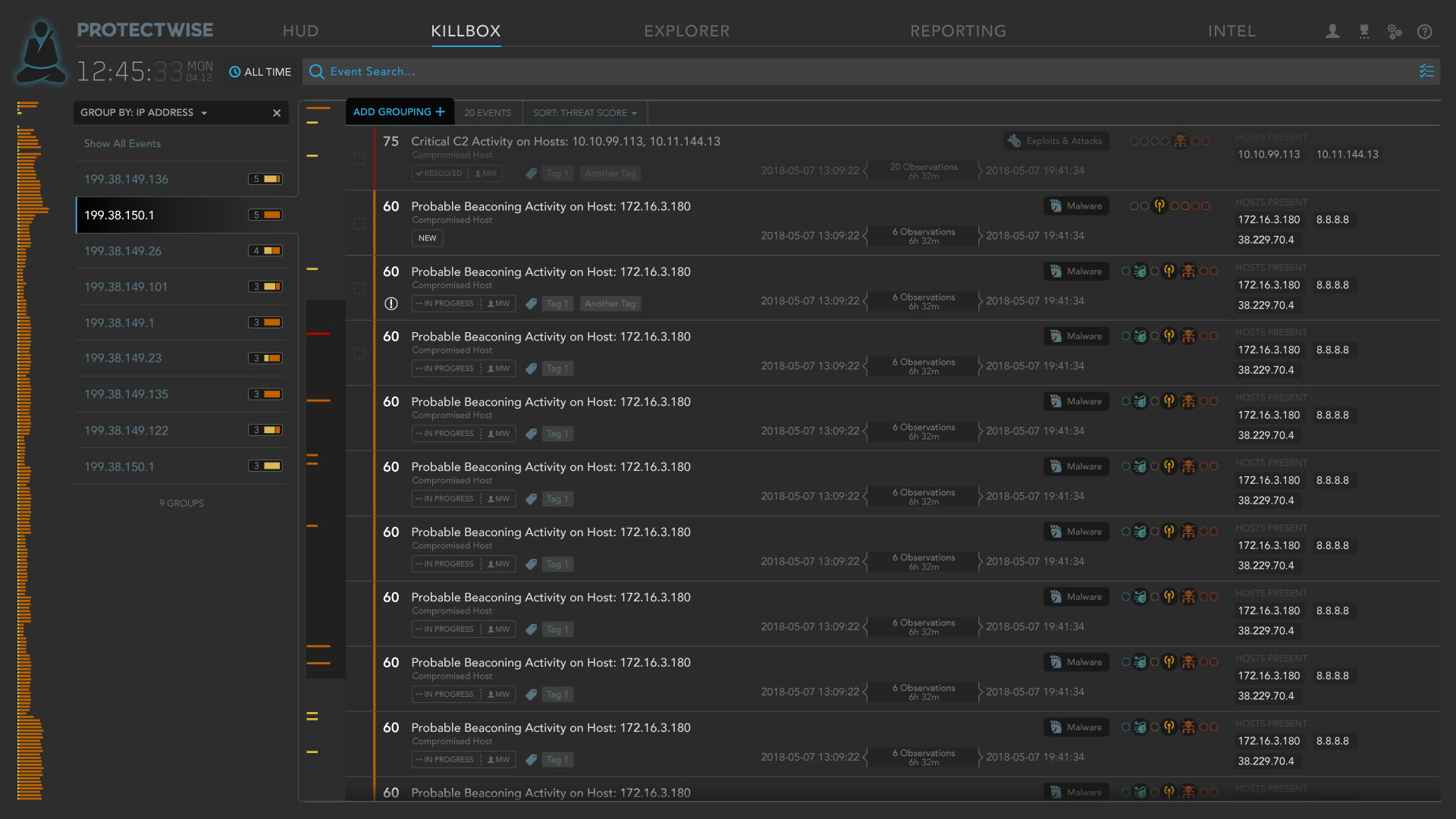This screenshot has width=1456, height=819.
Task: Open the settings gears icon
Action: [x=1395, y=31]
